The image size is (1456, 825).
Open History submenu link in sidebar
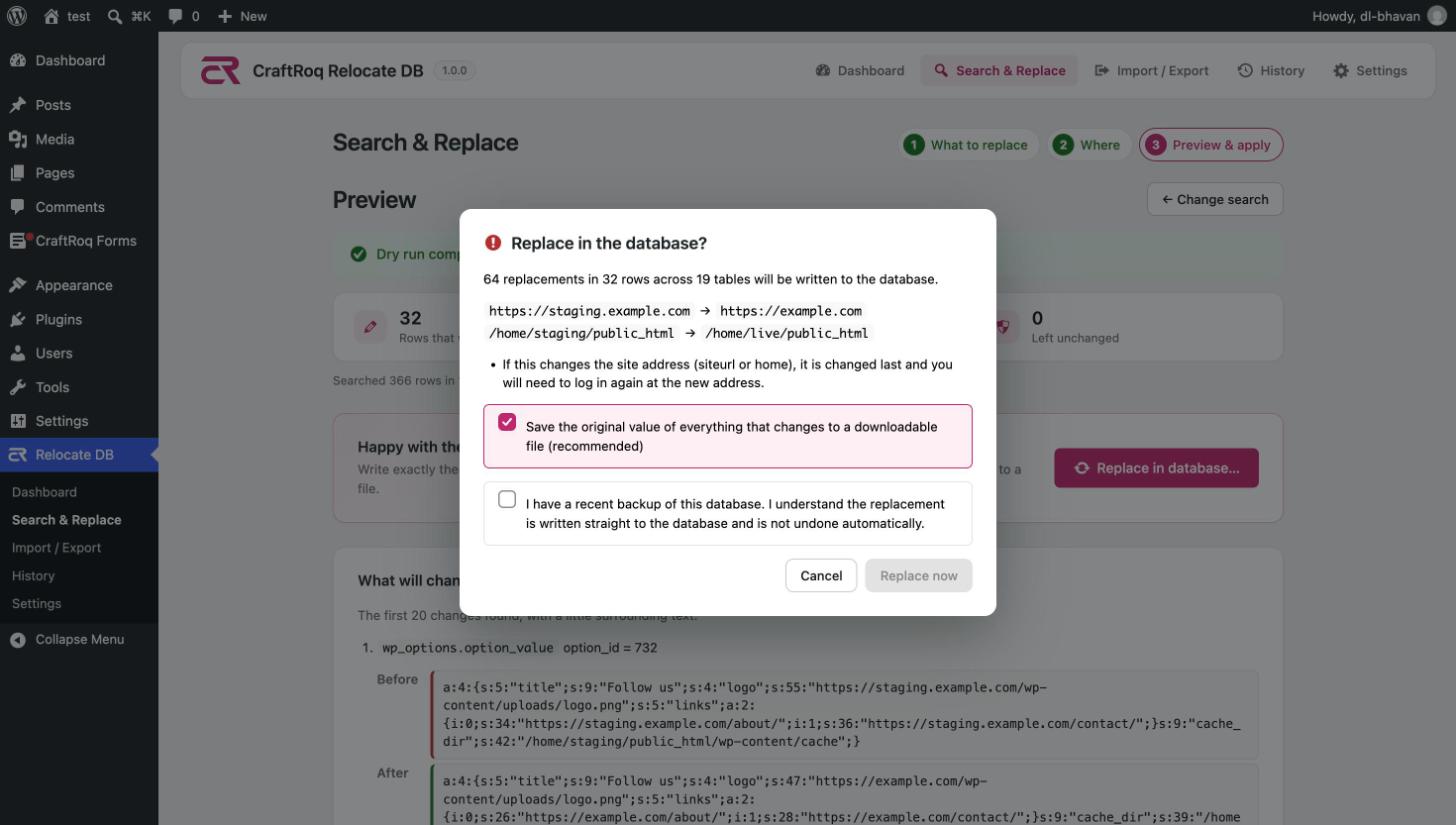click(33, 576)
